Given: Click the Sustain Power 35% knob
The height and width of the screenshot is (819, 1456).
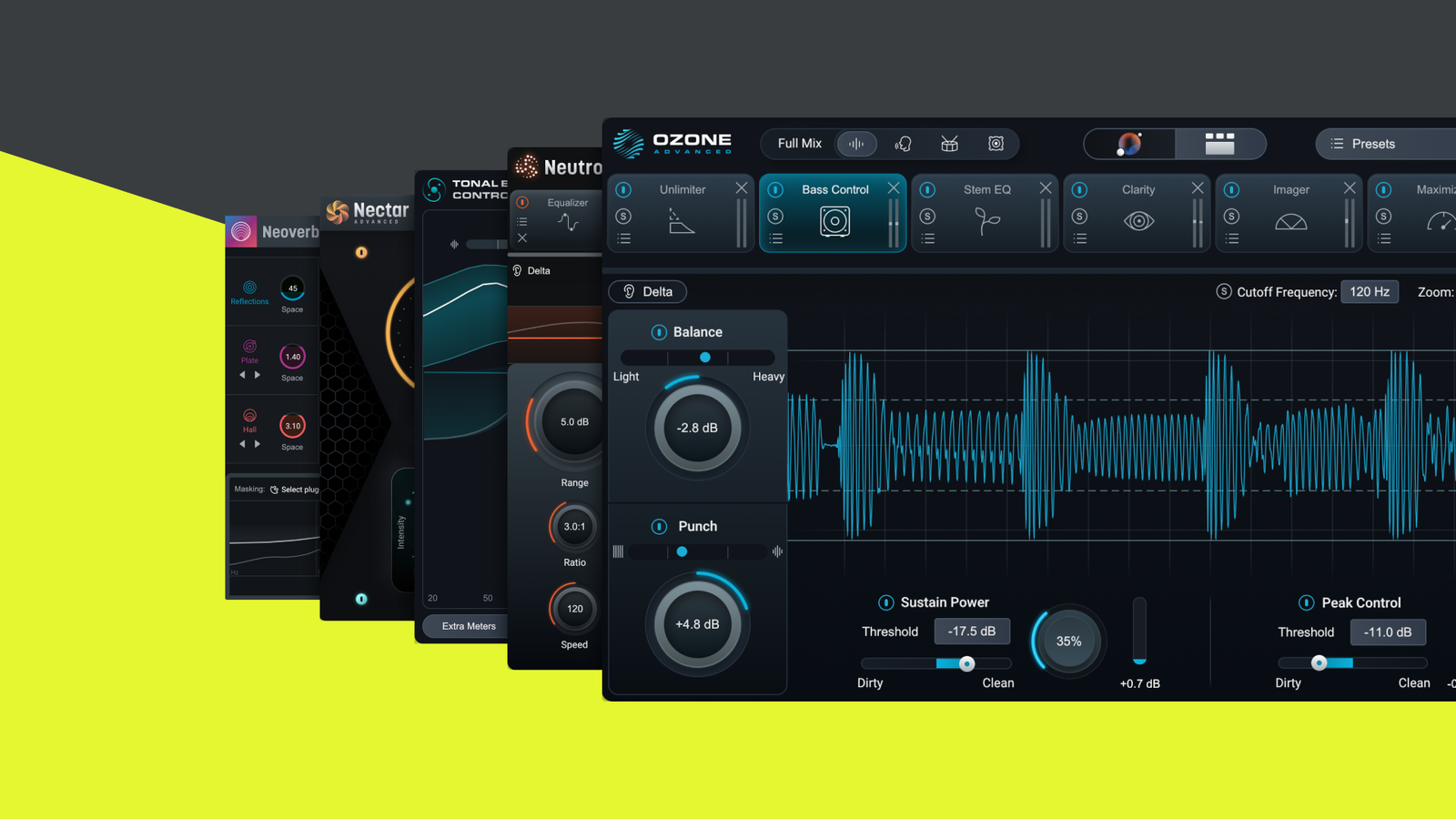Looking at the screenshot, I should point(1068,642).
